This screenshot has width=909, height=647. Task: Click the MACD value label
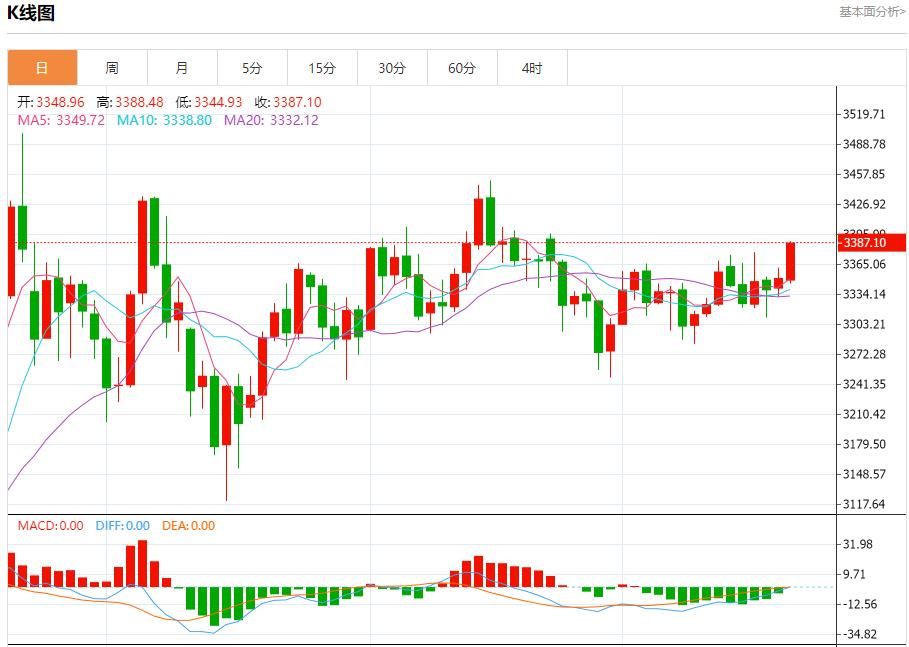50,526
